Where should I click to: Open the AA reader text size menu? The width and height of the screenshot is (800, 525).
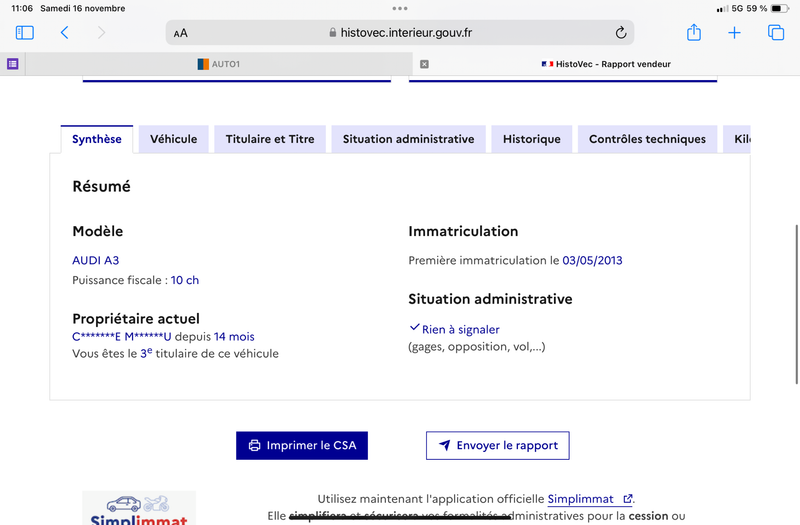click(x=181, y=33)
